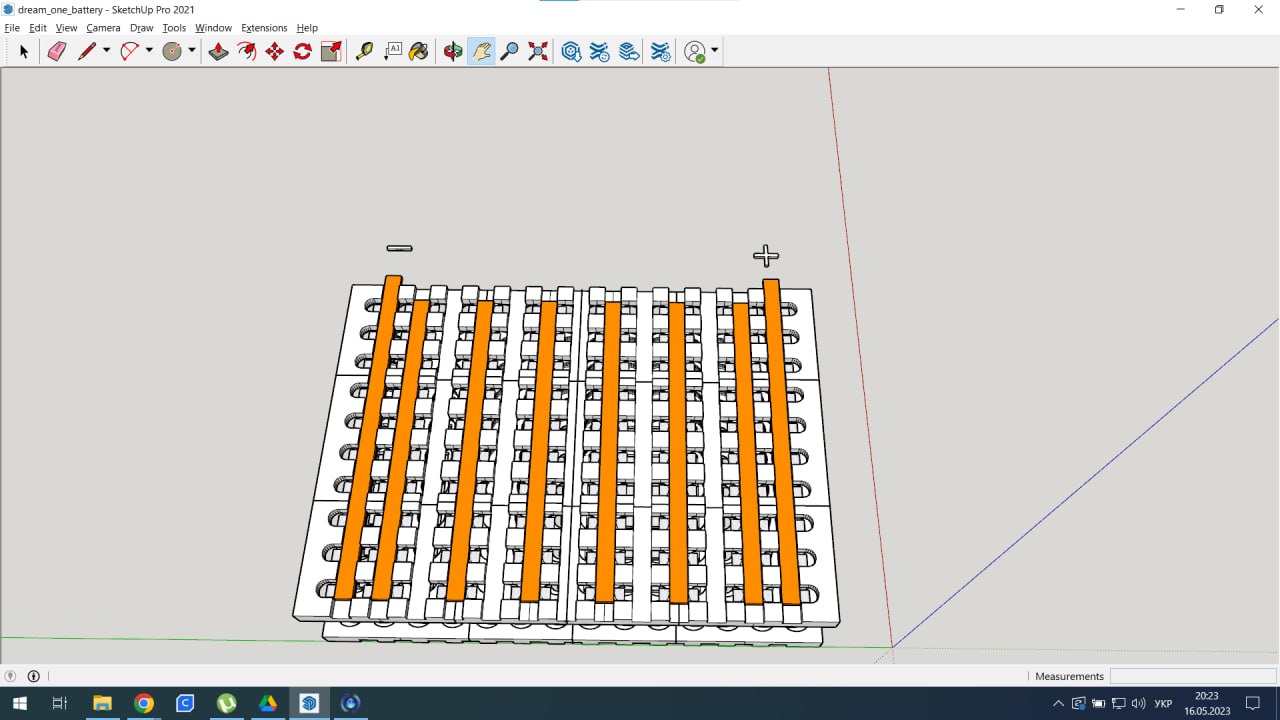The width and height of the screenshot is (1280, 720).
Task: Open the 3D Warehouse toolbar icon
Action: [571, 51]
